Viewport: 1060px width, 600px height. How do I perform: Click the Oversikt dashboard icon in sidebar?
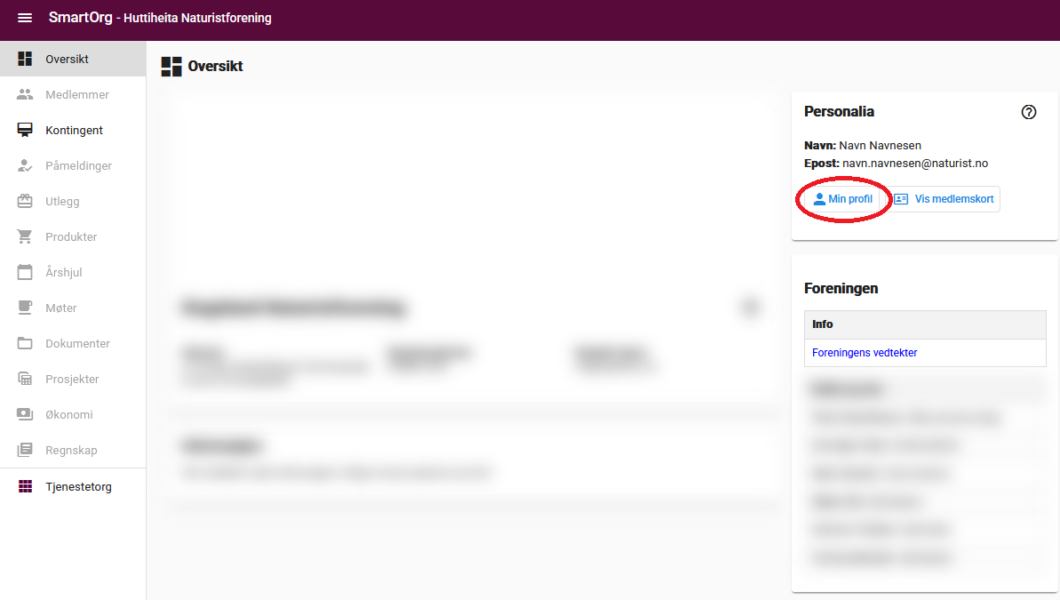click(x=25, y=59)
